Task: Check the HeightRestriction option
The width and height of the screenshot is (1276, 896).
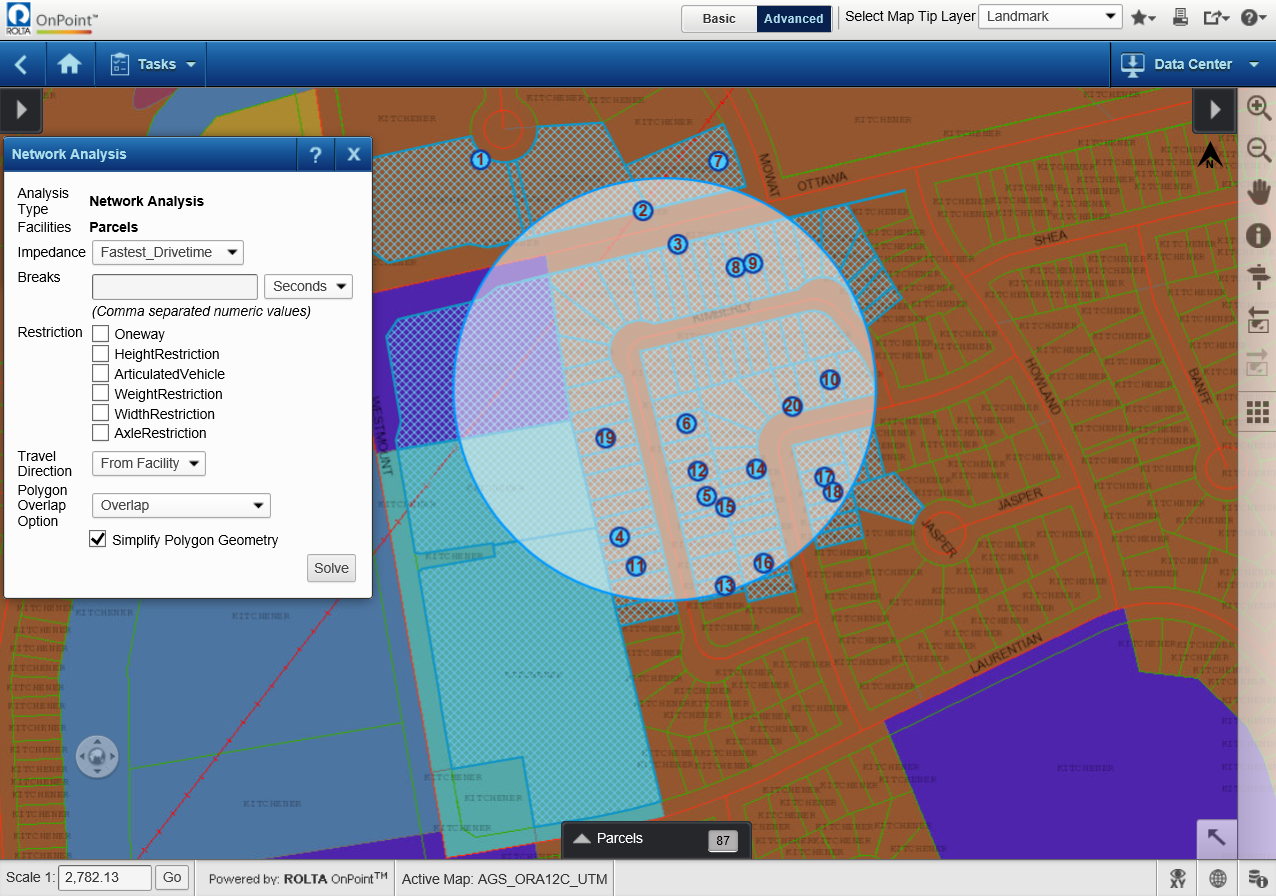Action: point(100,354)
